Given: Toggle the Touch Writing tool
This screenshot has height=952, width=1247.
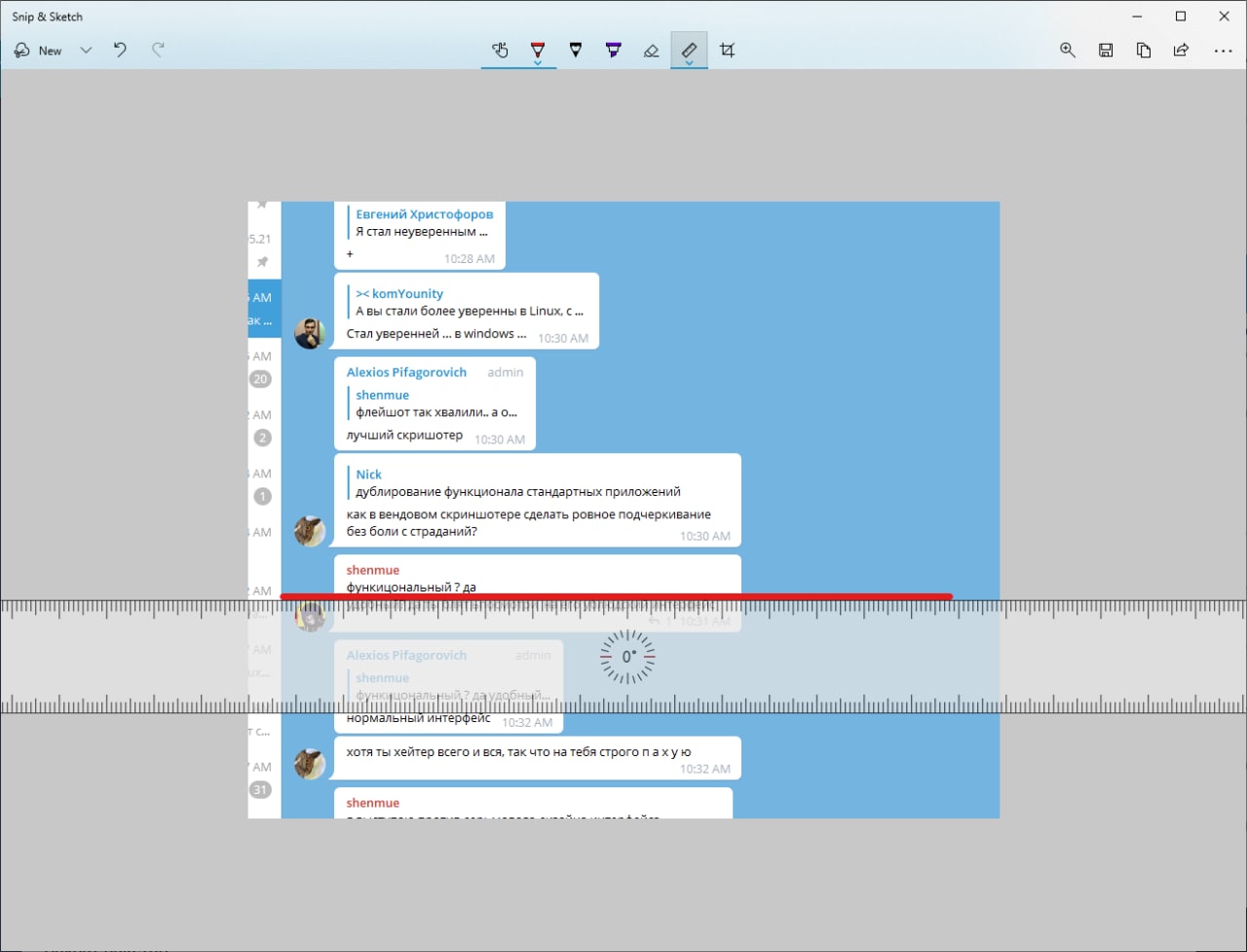Looking at the screenshot, I should [x=500, y=50].
